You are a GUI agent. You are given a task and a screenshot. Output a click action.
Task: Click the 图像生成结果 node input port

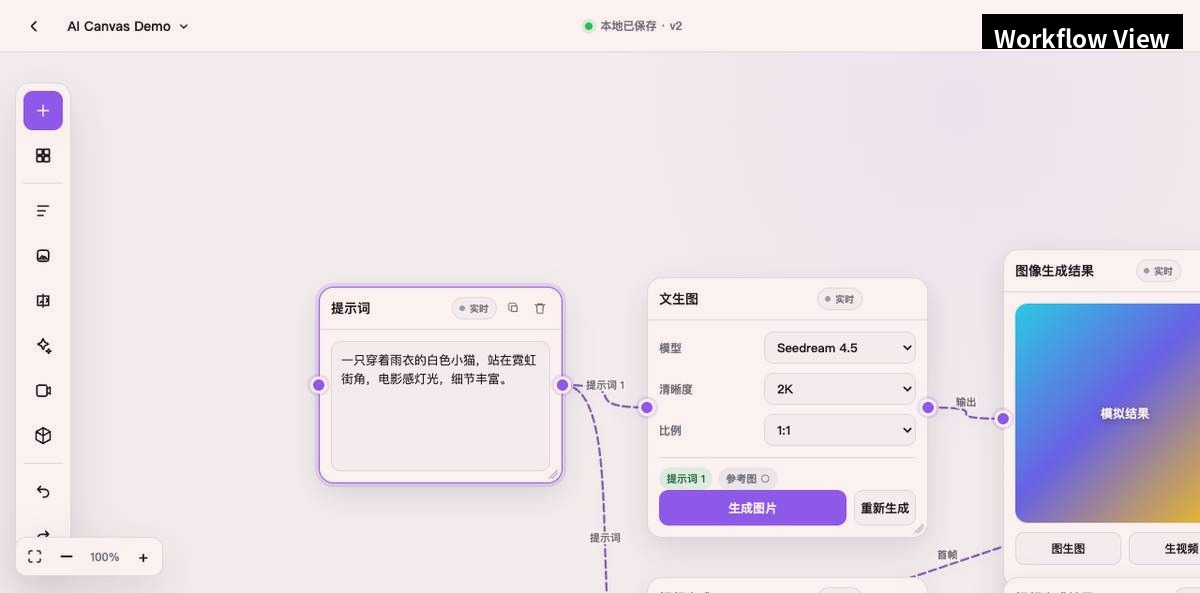point(1003,418)
